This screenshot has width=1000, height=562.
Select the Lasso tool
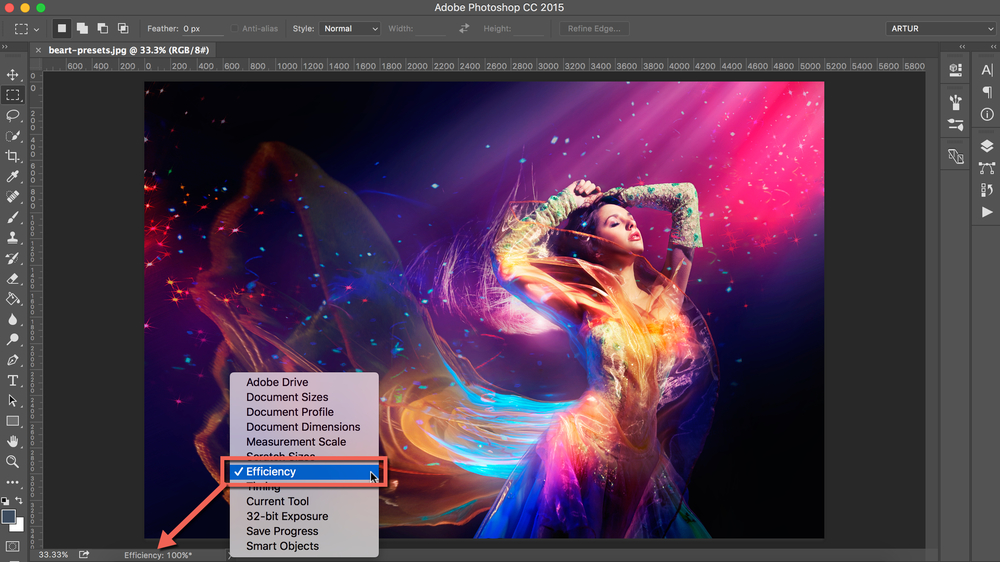tap(13, 116)
